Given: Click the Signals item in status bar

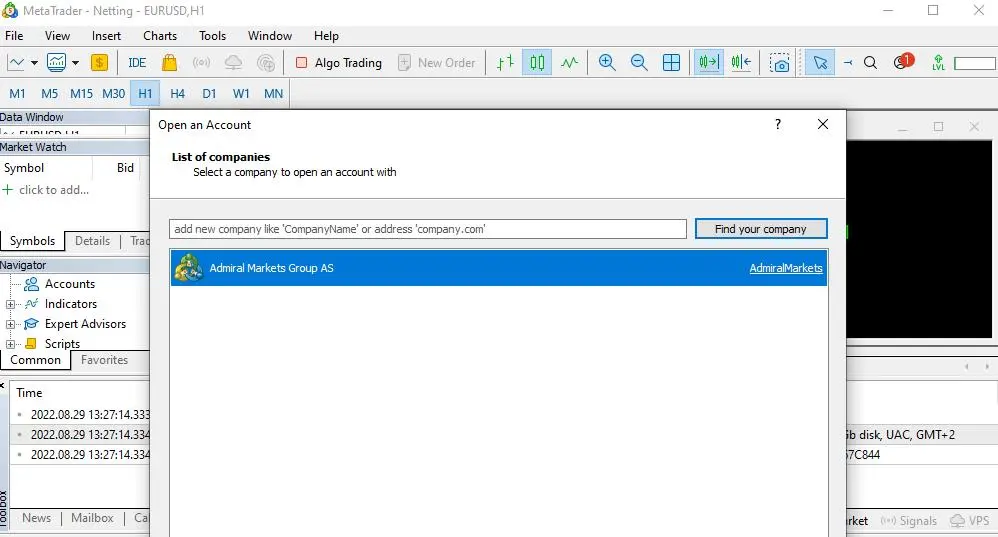Looking at the screenshot, I should pyautogui.click(x=909, y=520).
